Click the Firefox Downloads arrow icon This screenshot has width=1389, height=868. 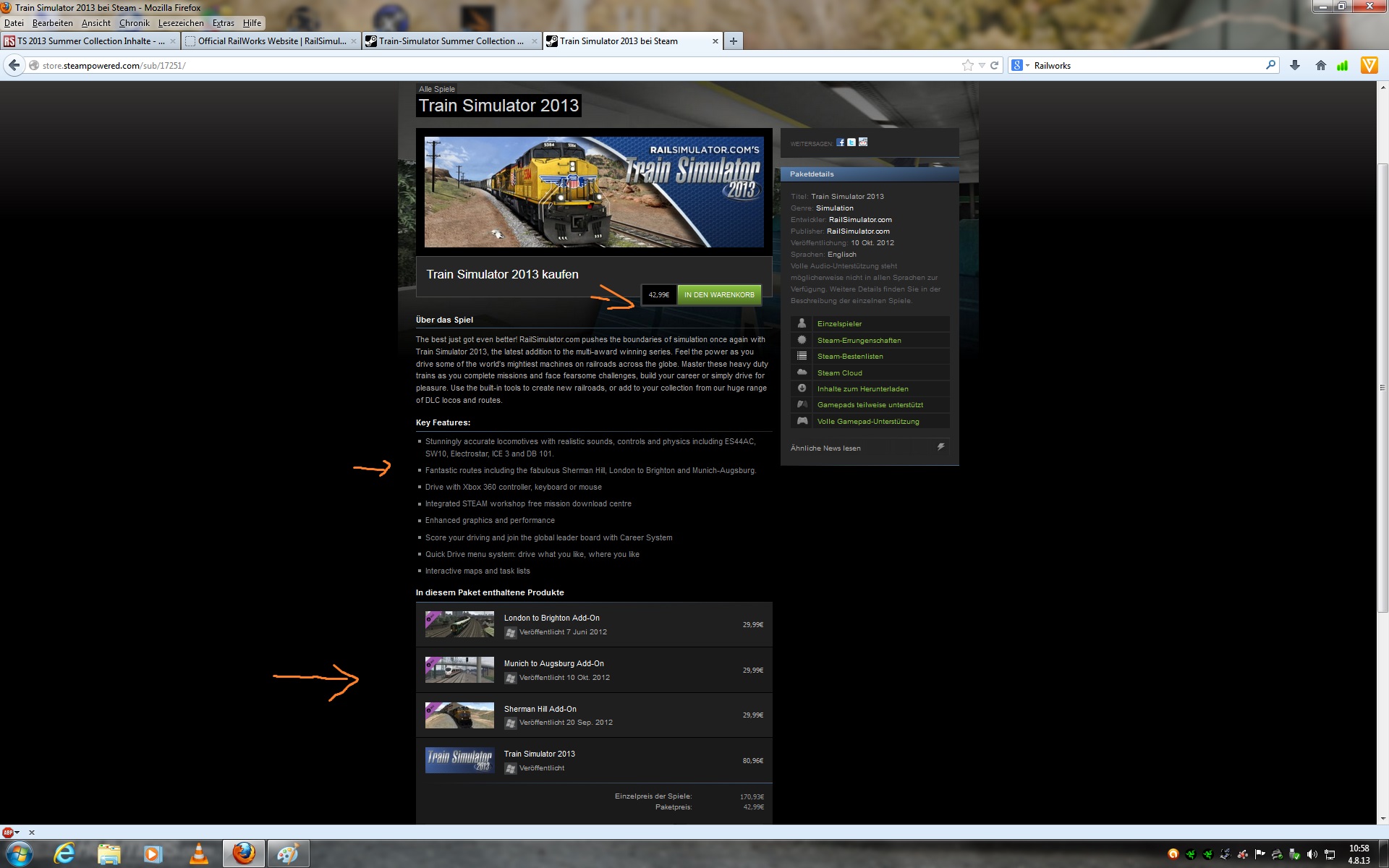1295,65
